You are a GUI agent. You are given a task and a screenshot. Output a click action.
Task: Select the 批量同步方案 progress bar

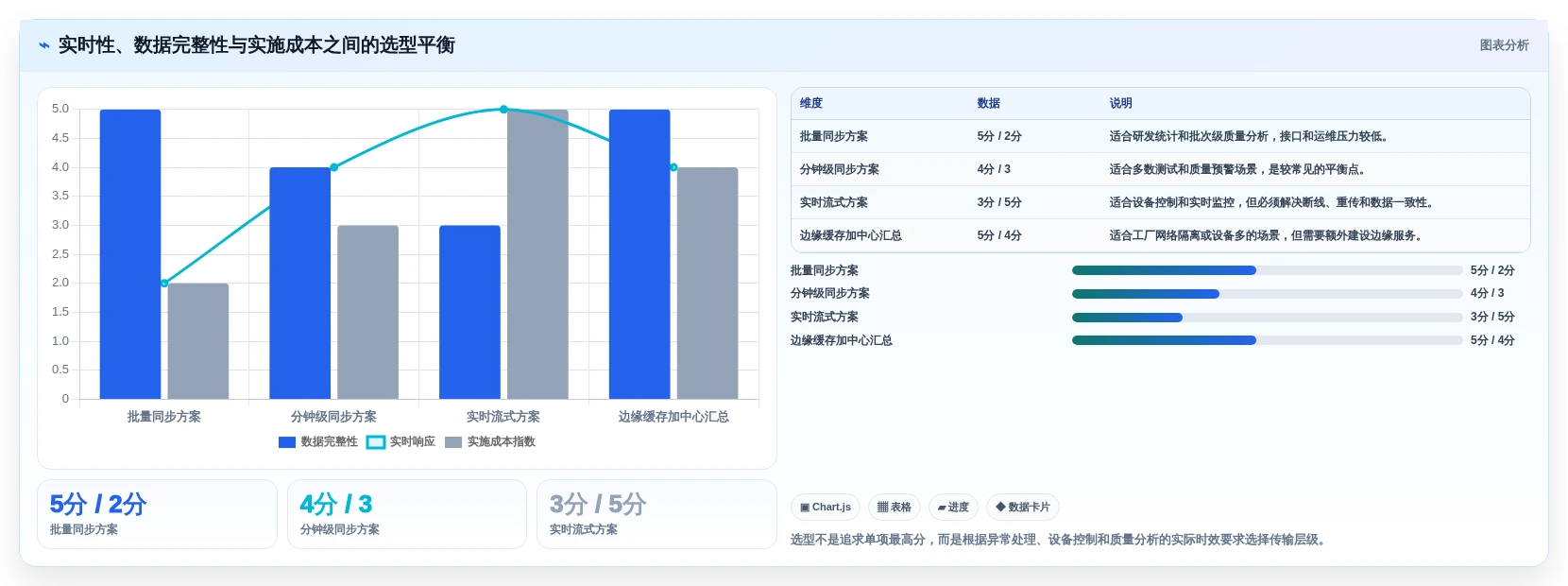click(x=1267, y=270)
